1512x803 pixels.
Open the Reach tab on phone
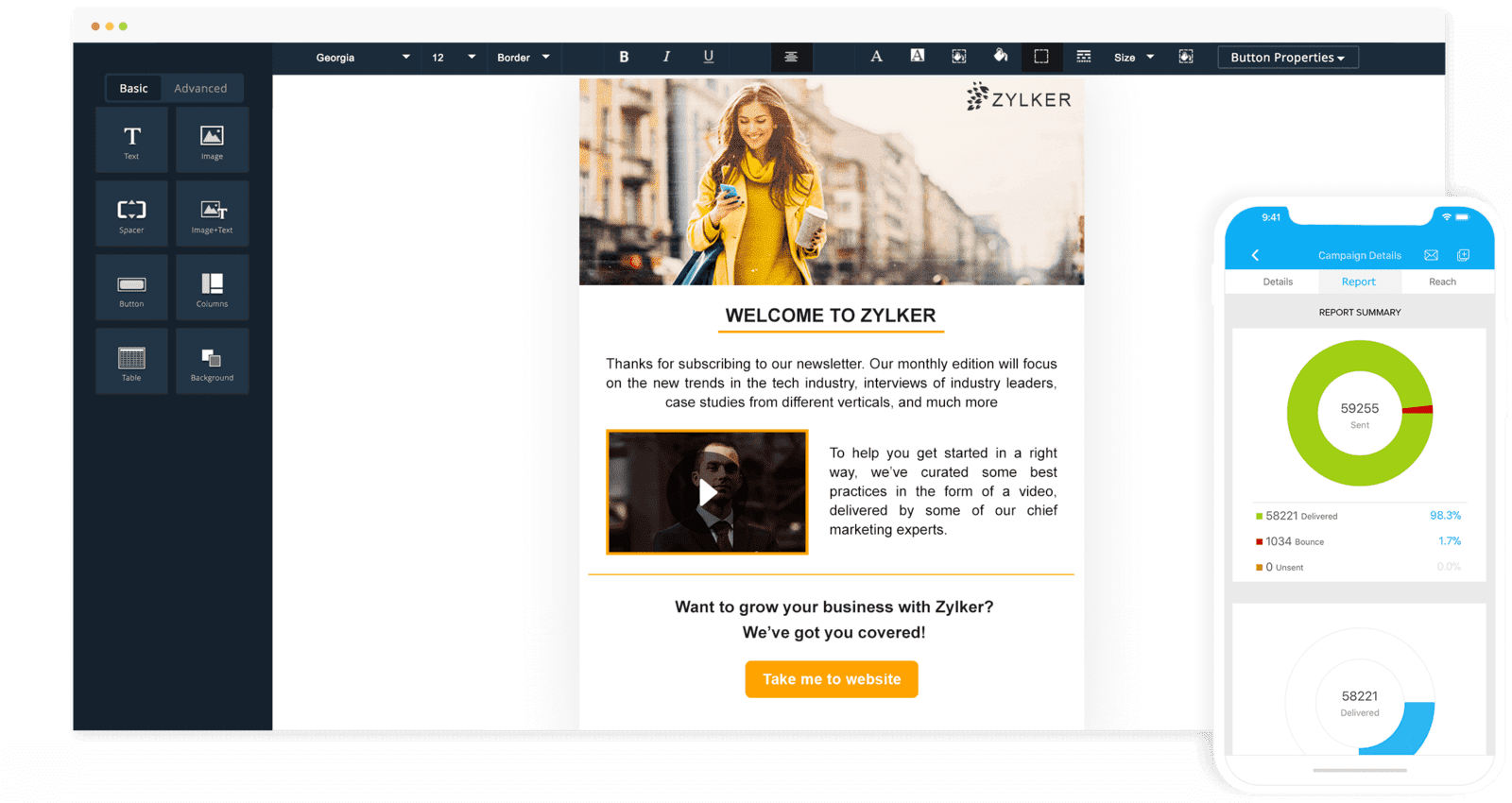(1442, 282)
